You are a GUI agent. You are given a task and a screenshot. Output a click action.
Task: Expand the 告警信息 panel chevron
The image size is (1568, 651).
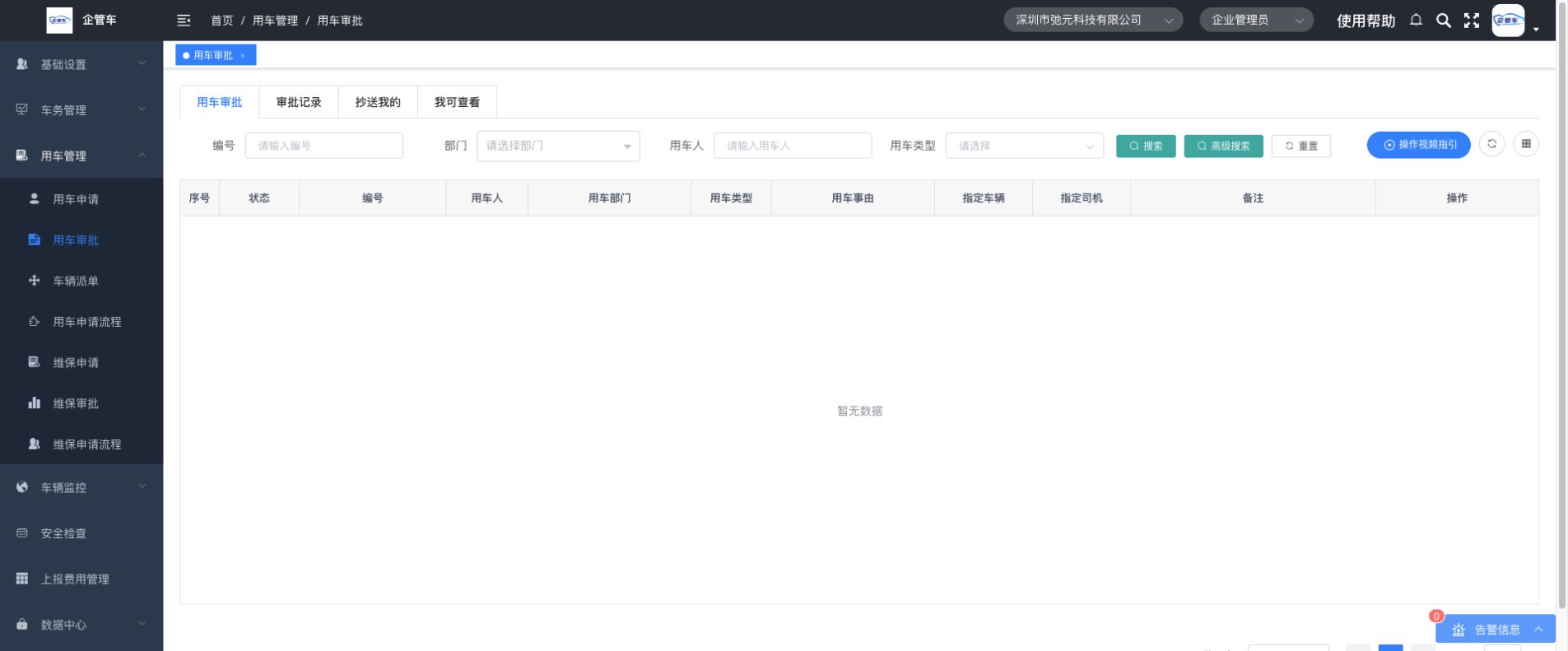coord(1538,630)
